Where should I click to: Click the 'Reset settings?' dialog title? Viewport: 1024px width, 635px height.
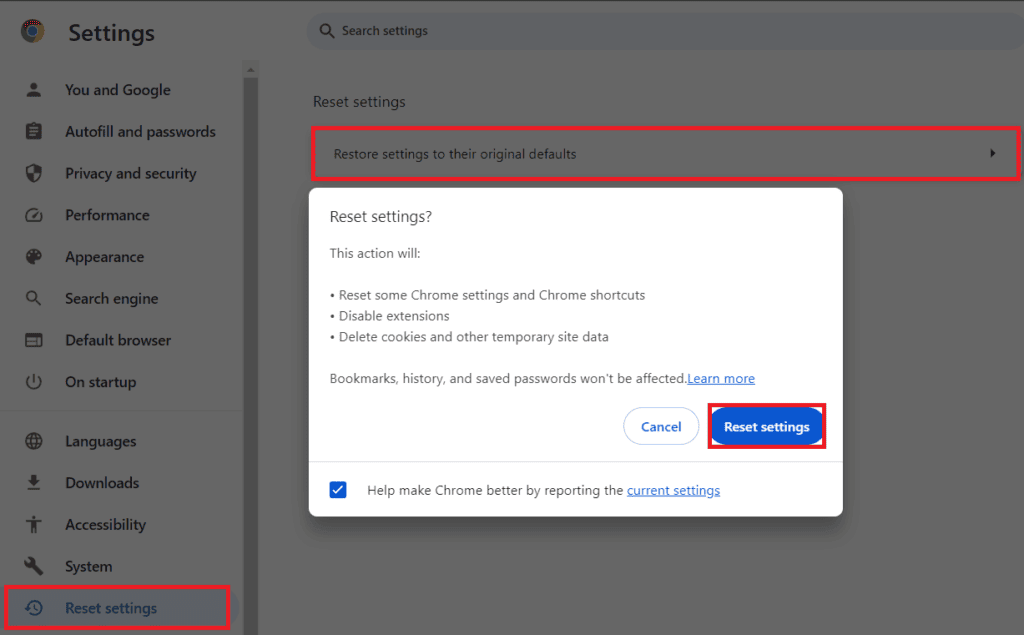[381, 216]
